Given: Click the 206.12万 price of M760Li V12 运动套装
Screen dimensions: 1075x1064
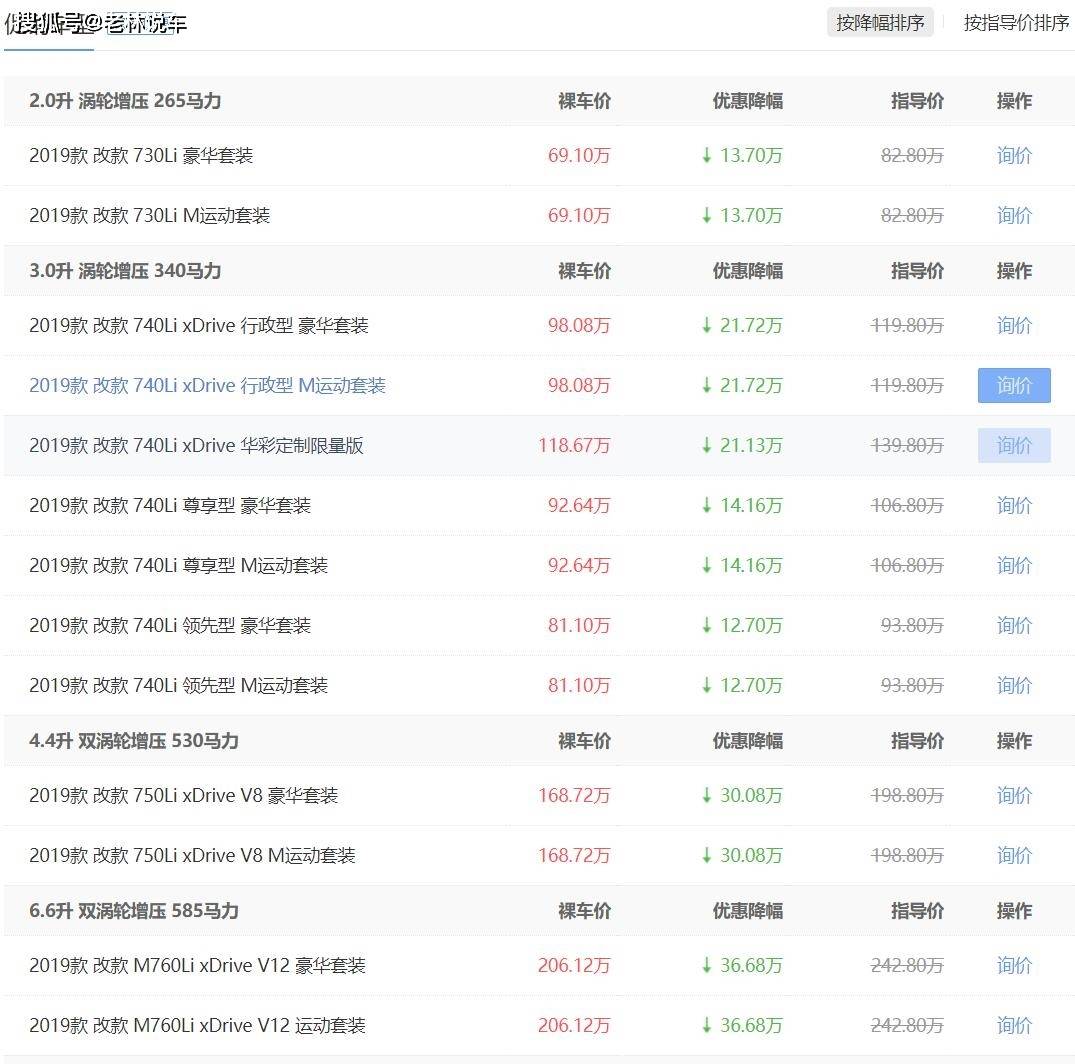Looking at the screenshot, I should 573,1026.
